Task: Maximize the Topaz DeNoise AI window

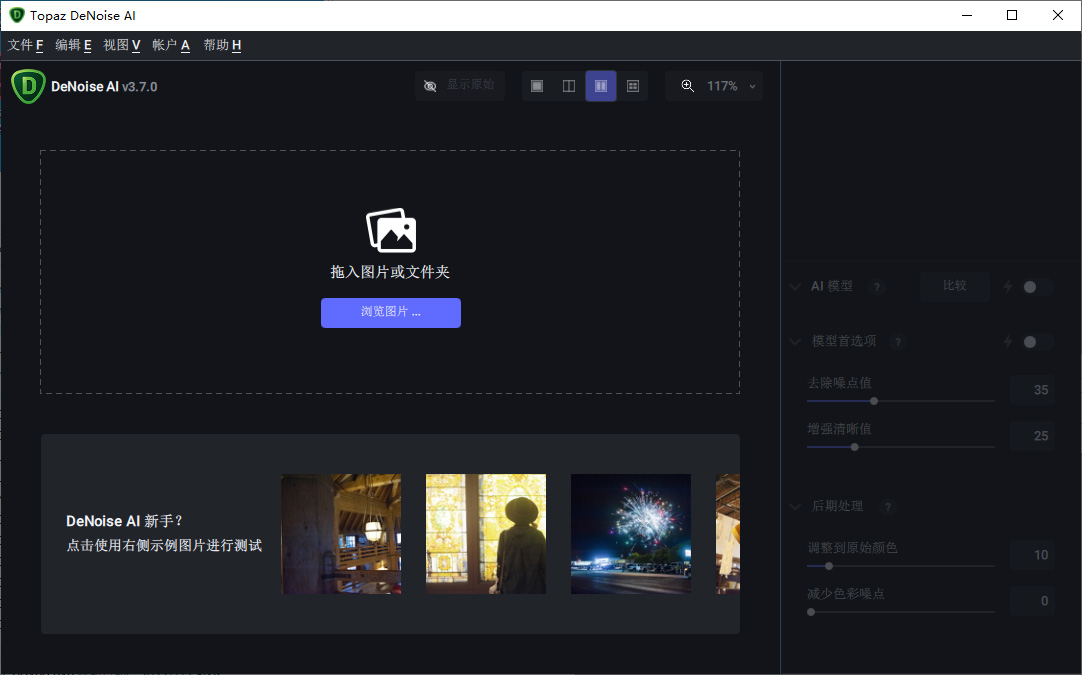Action: tap(1012, 15)
